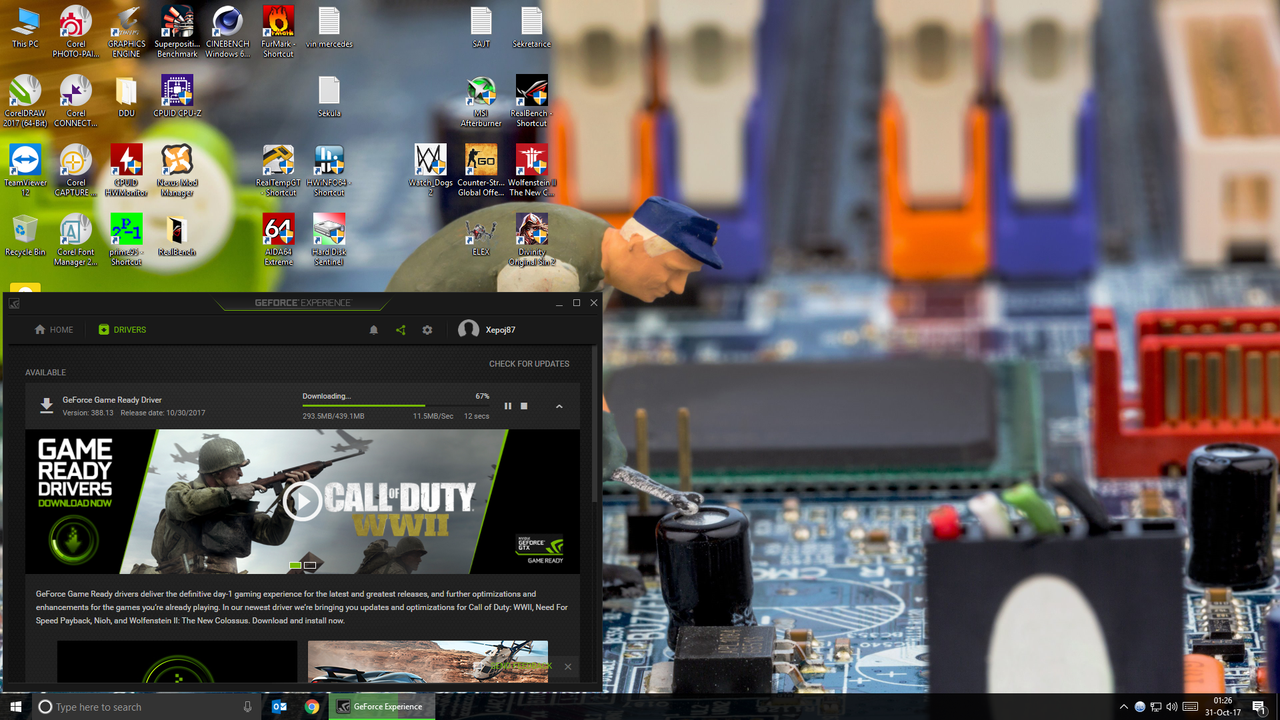
Task: Select Corel CONNECT desktop icon
Action: tap(76, 101)
